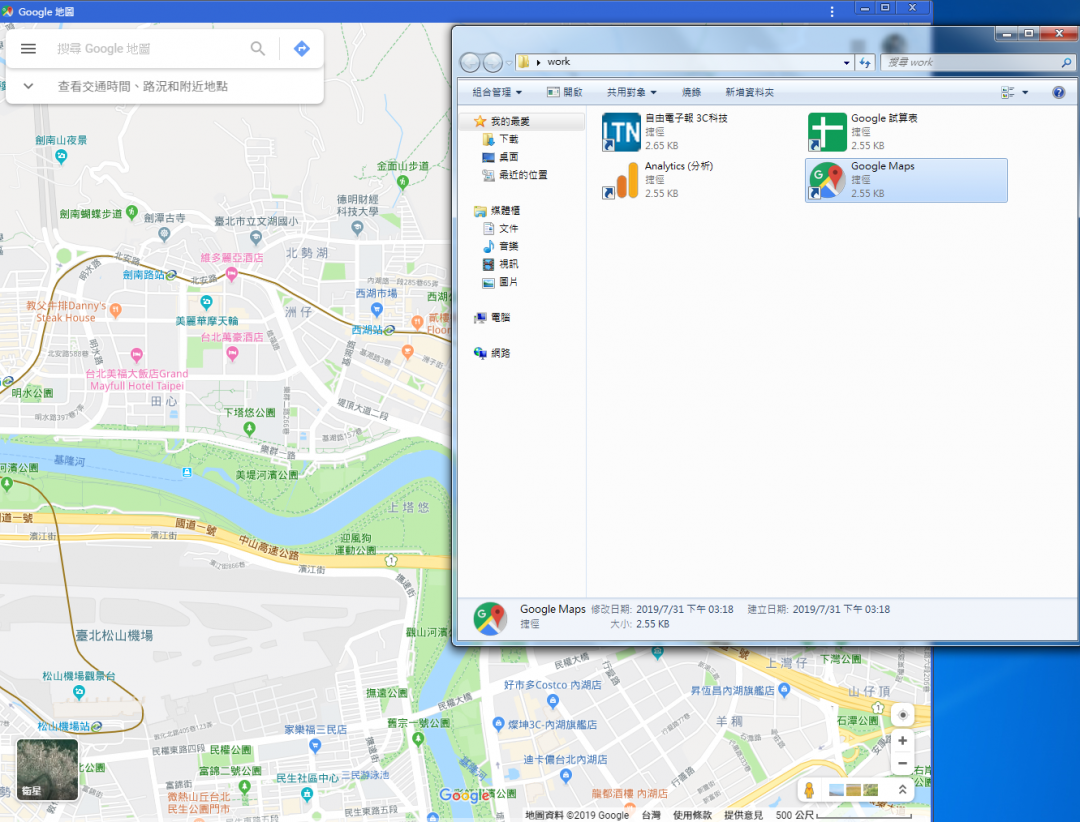This screenshot has height=822, width=1080.
Task: Click the 教父牛排 Danny's Steak House marker
Action: [x=116, y=310]
